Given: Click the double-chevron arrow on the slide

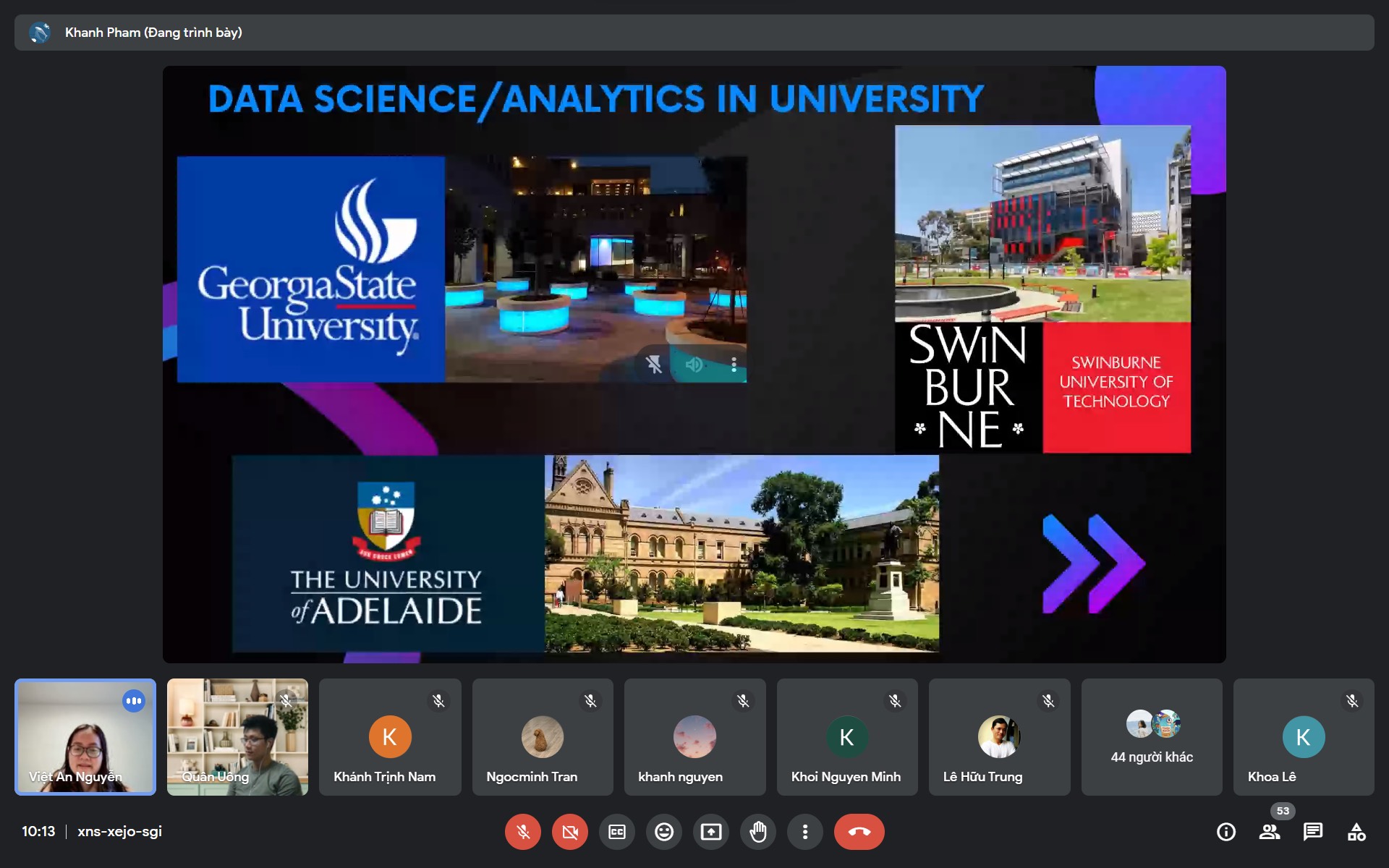Looking at the screenshot, I should coord(1092,563).
